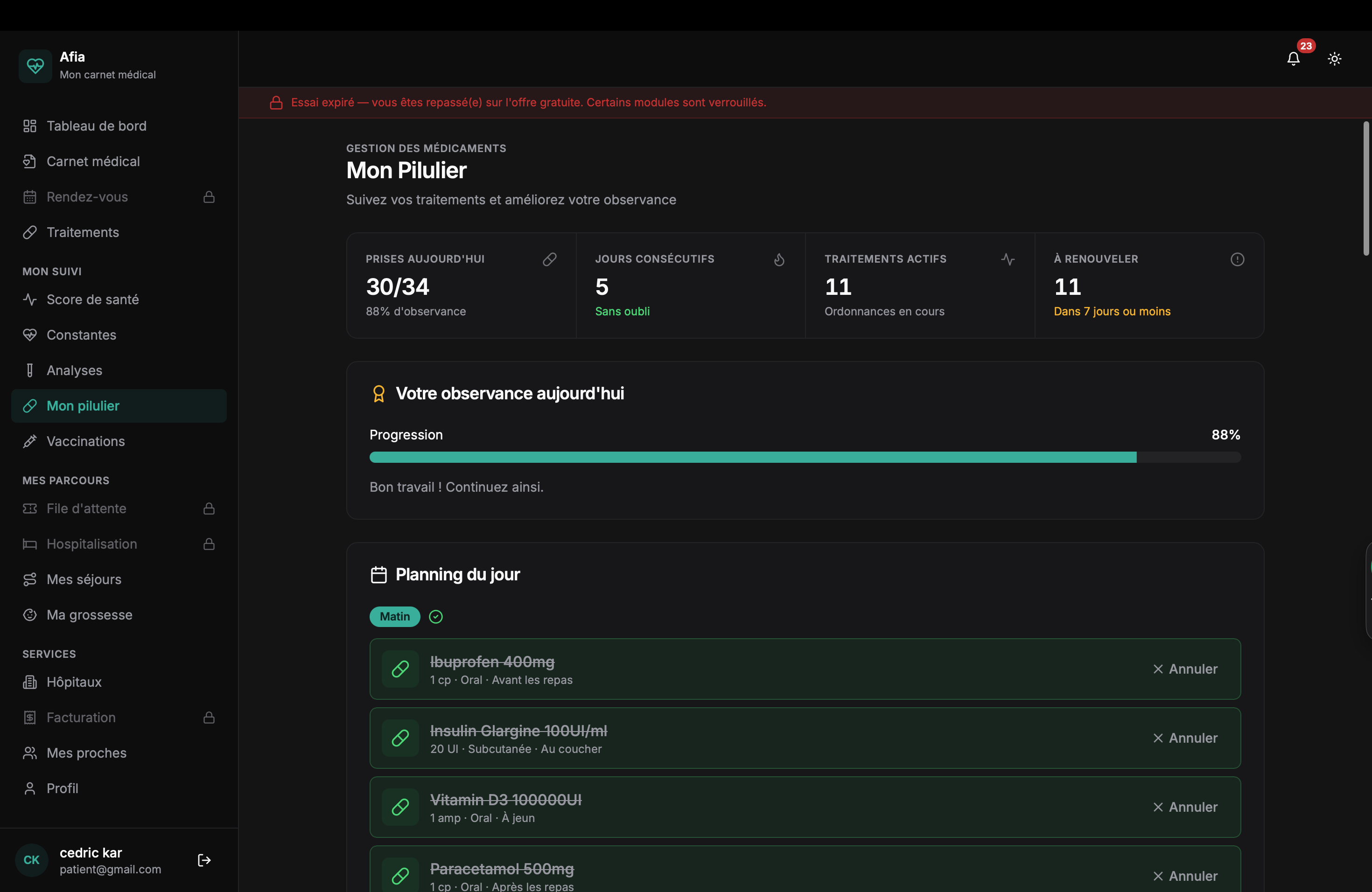Click the lock icon beside Facturation
The height and width of the screenshot is (892, 1372).
click(209, 718)
